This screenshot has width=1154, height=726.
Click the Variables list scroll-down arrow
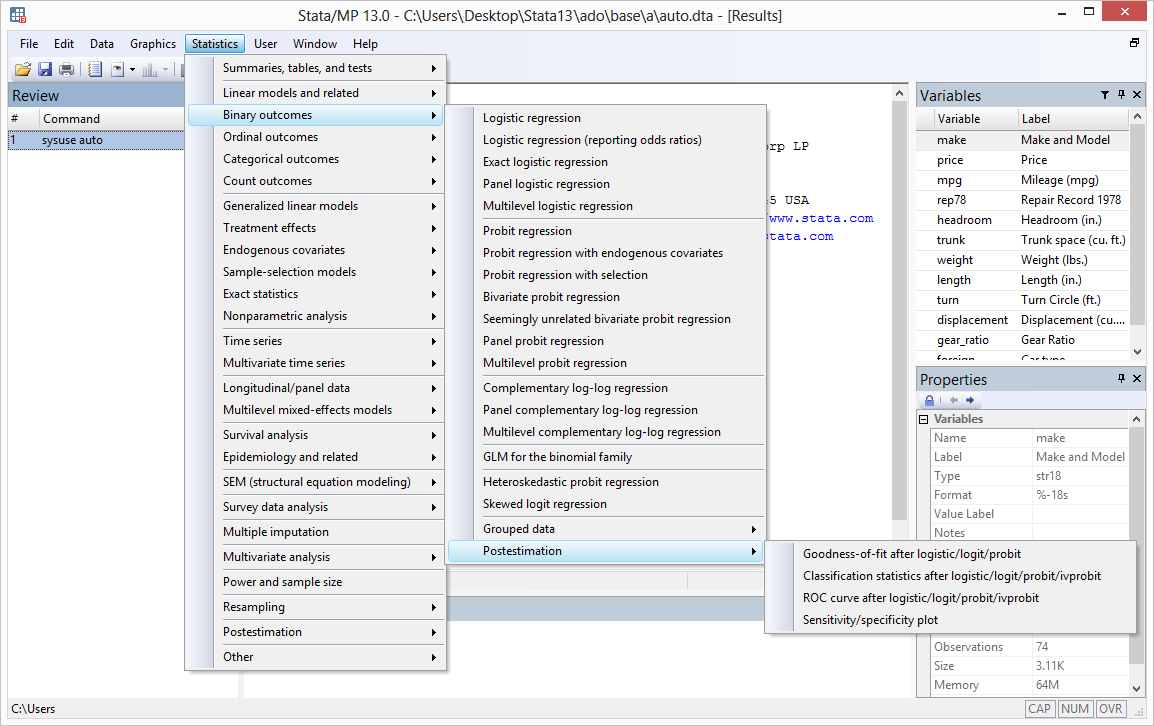click(x=1137, y=351)
